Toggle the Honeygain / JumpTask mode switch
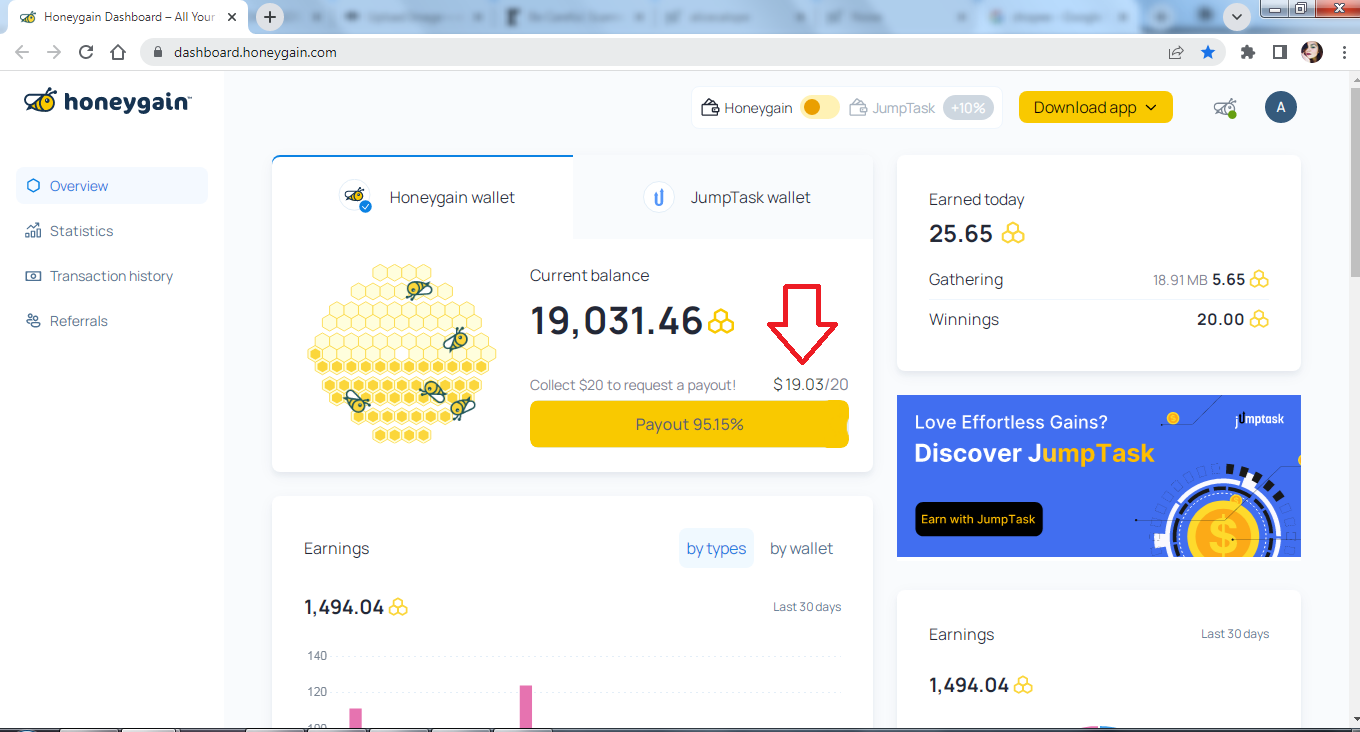The image size is (1360, 732). click(820, 107)
